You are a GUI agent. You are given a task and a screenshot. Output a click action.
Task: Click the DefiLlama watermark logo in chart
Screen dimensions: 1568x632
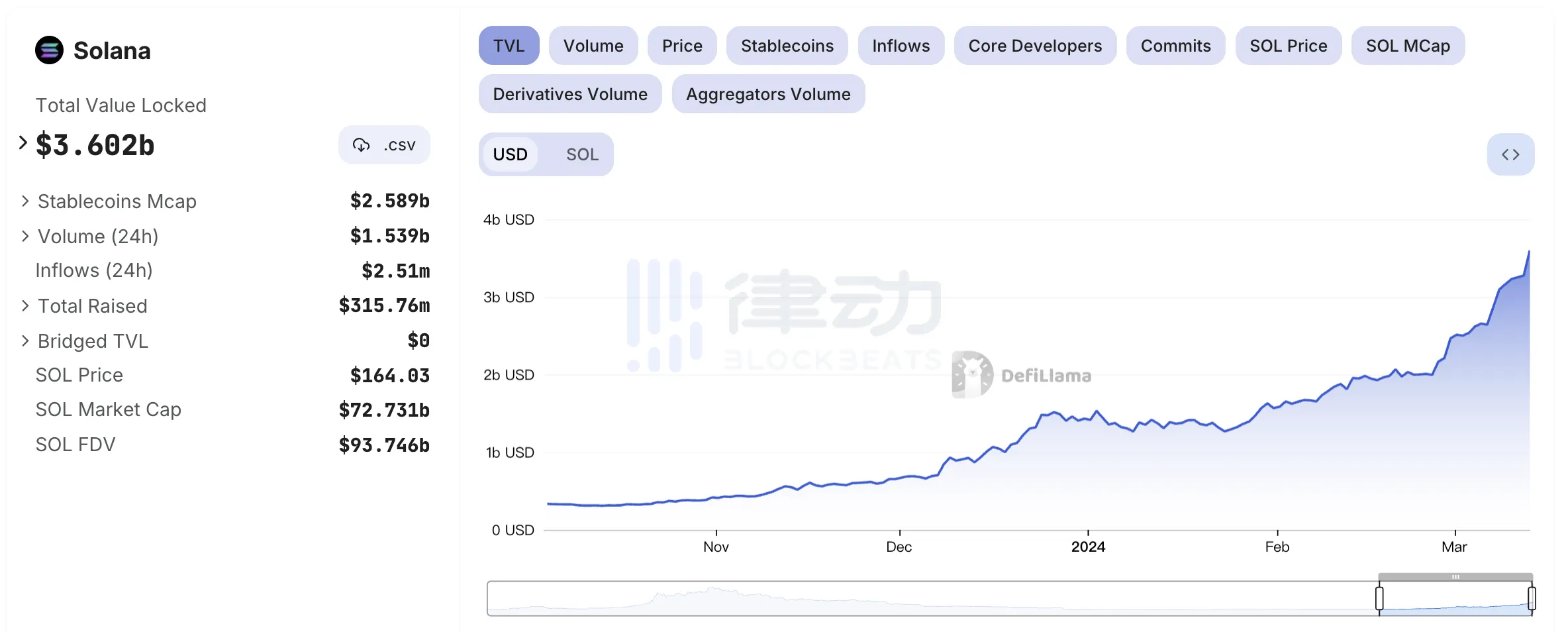tap(972, 375)
